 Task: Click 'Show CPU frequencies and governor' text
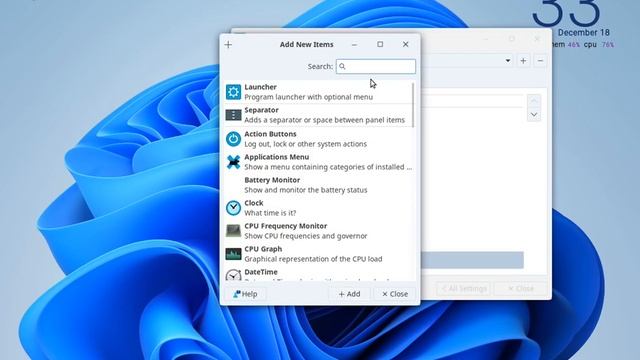(x=306, y=236)
